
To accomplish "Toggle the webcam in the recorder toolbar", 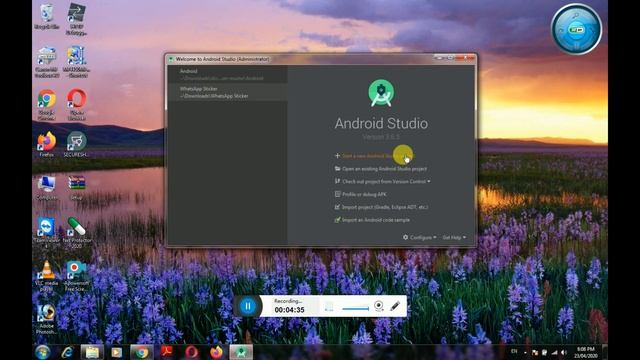I will (378, 306).
